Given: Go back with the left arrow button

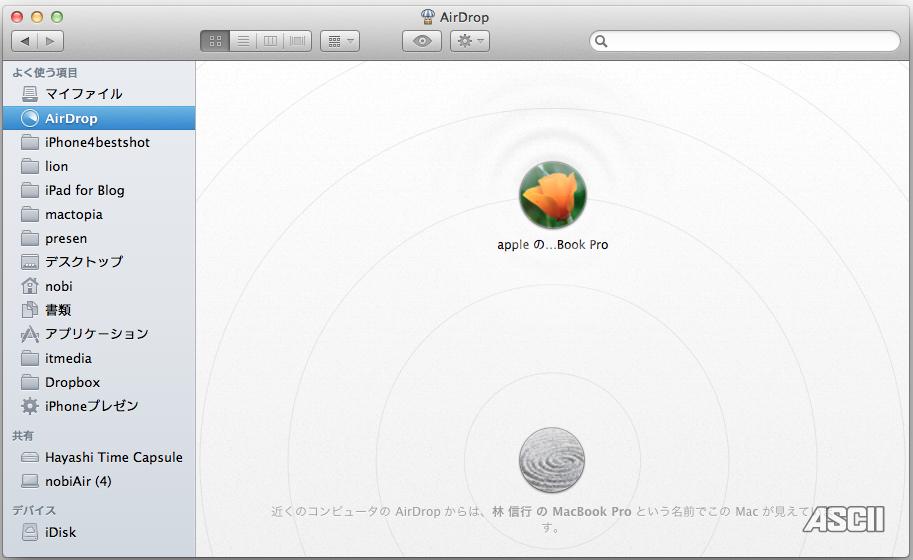Looking at the screenshot, I should (x=24, y=41).
